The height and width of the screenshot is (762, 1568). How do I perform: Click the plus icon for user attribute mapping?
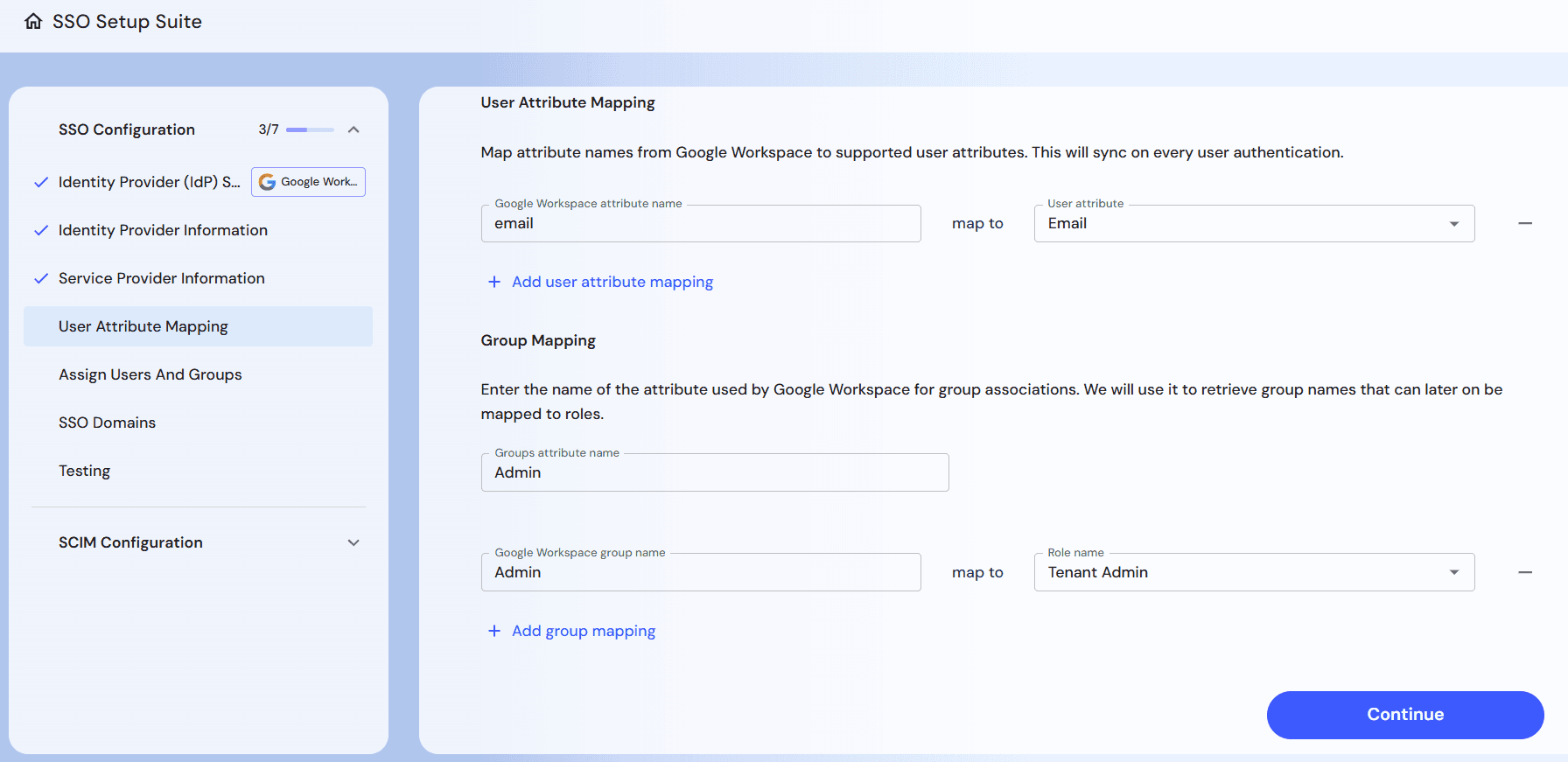tap(494, 282)
